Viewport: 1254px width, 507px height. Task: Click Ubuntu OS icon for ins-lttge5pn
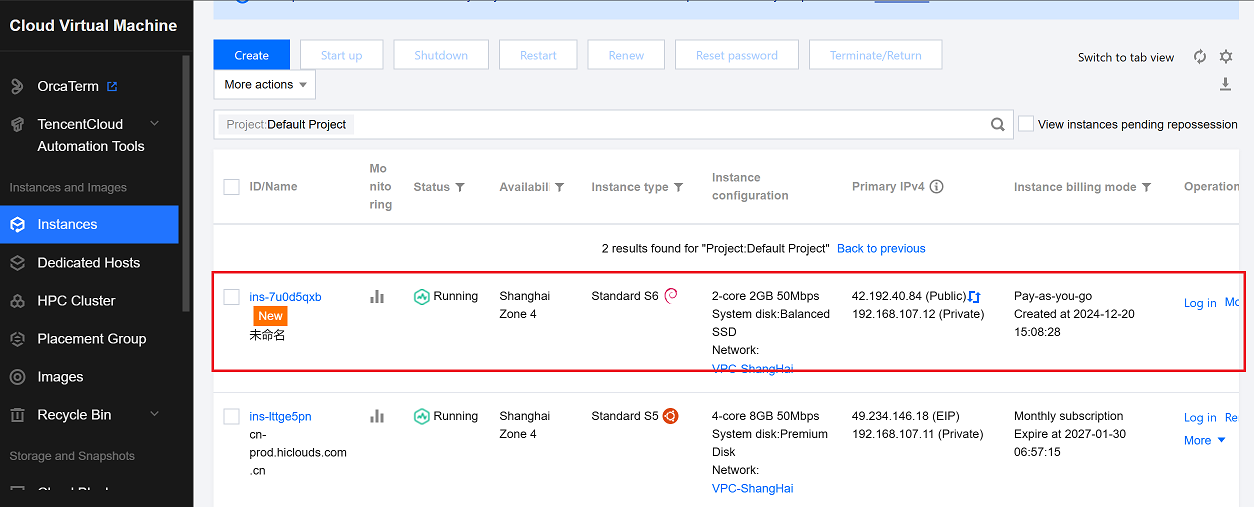(x=670, y=416)
